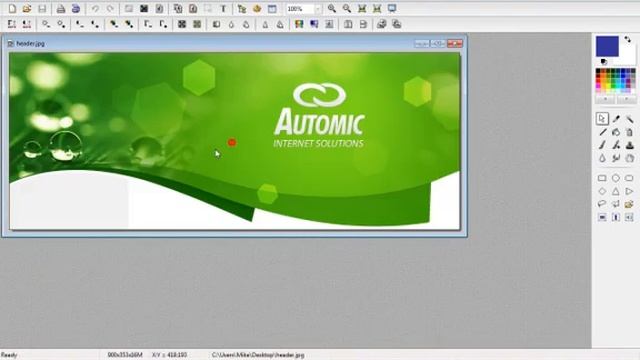Screen dimensions: 640x360
Task: Open the Text tool (T icon)
Action: coord(223,9)
